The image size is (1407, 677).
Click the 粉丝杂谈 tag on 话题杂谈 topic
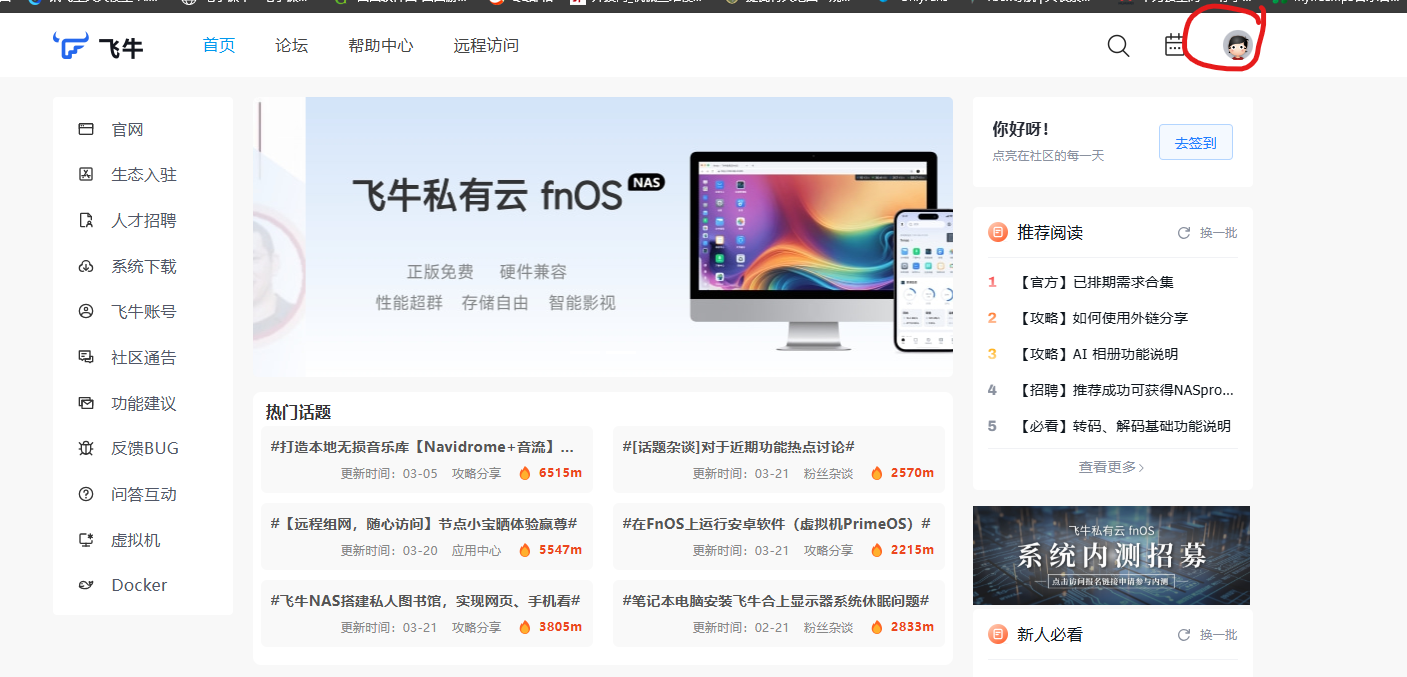828,473
